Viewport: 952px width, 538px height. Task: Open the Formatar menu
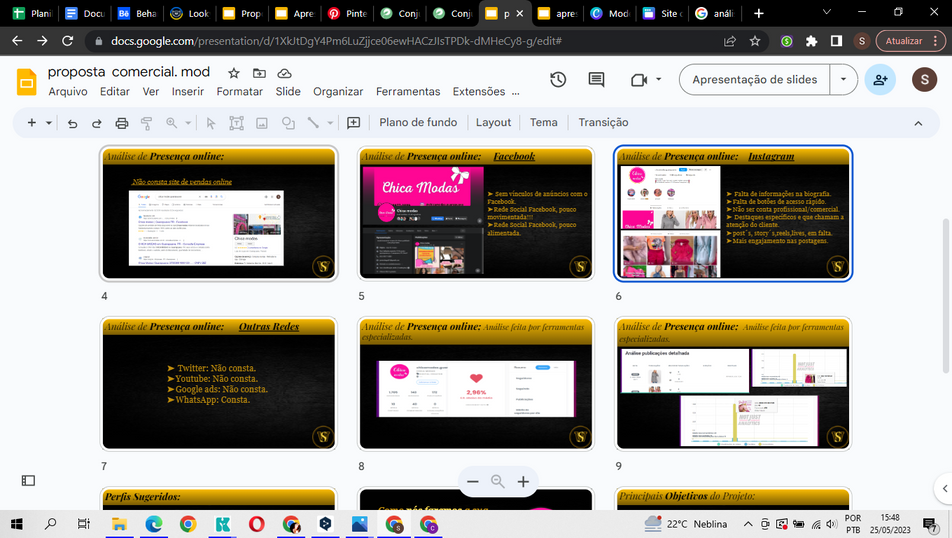tap(240, 92)
